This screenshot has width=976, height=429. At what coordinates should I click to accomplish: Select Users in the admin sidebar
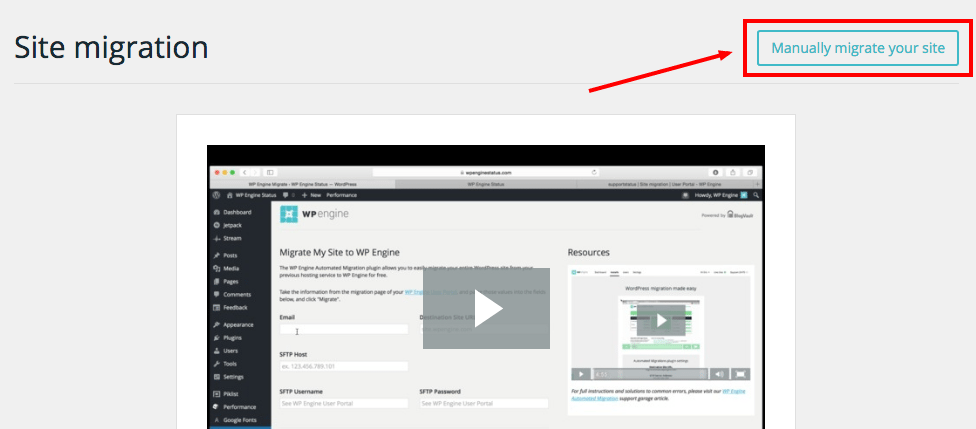(230, 351)
